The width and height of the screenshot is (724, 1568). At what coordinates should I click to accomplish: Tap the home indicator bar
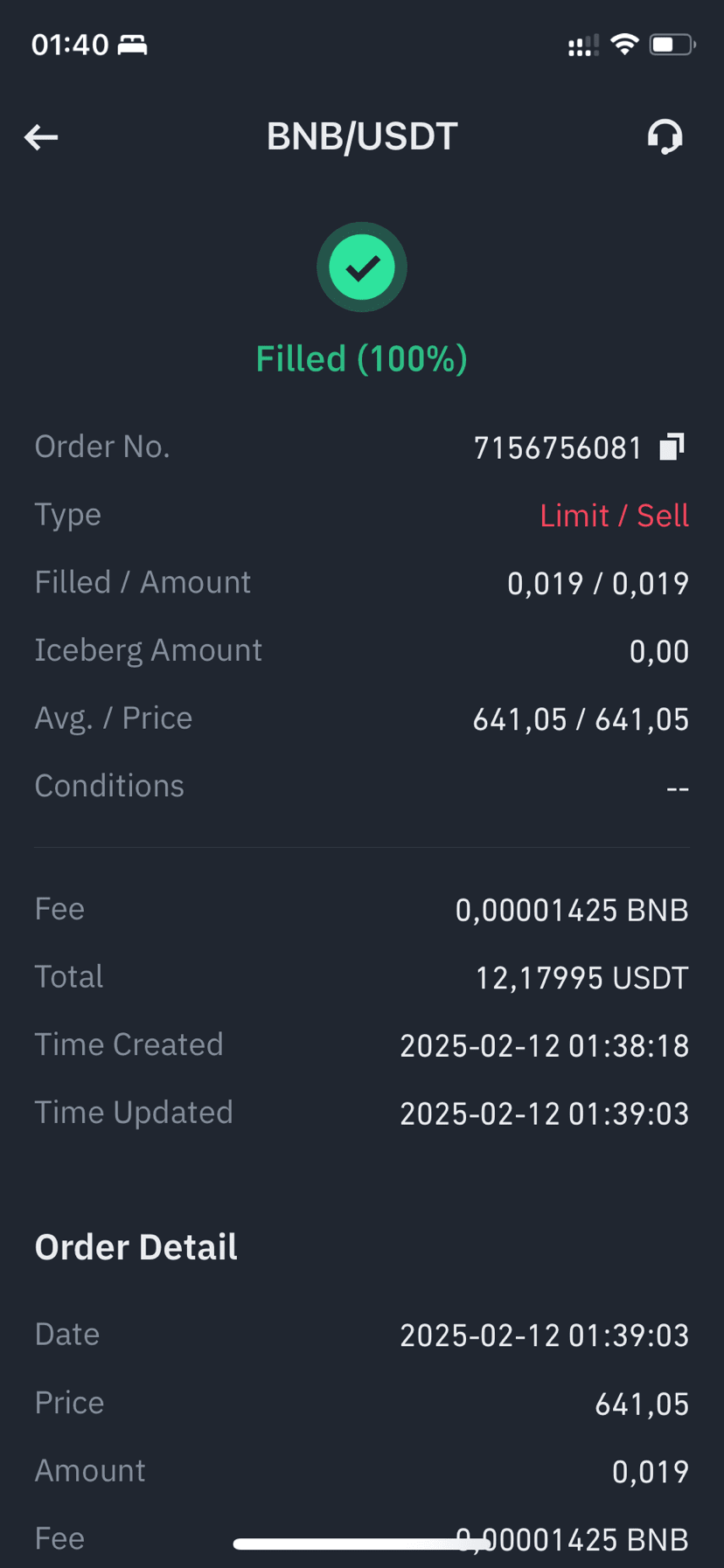pyautogui.click(x=362, y=1544)
